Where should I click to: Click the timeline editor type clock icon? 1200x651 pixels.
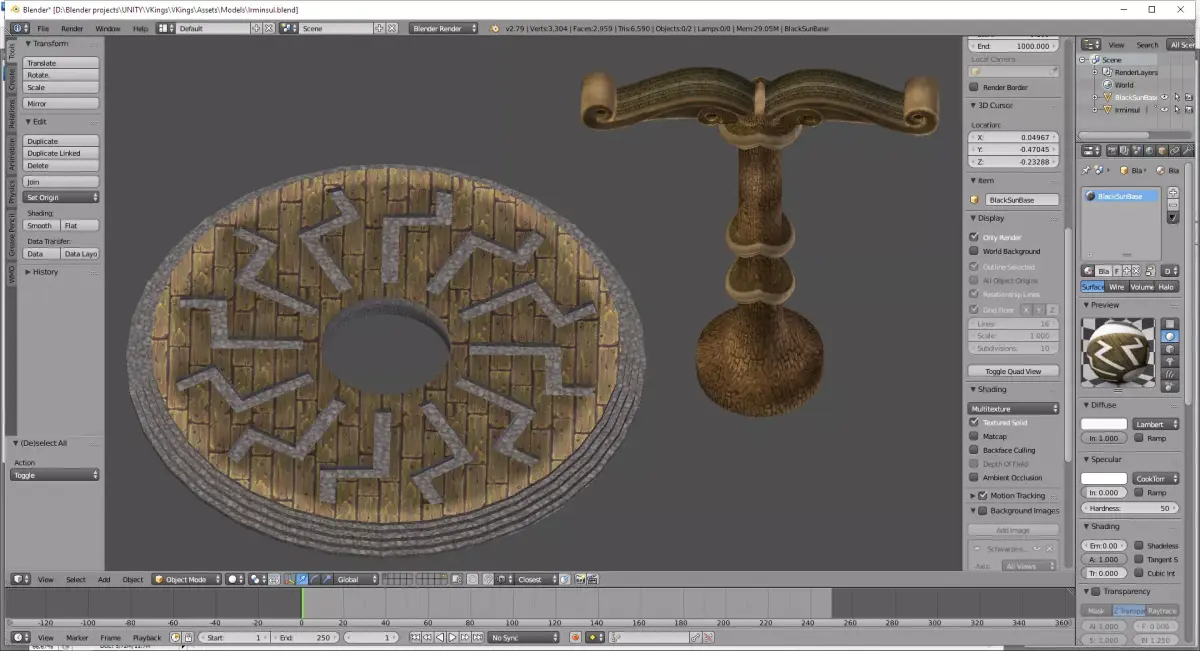pos(21,637)
